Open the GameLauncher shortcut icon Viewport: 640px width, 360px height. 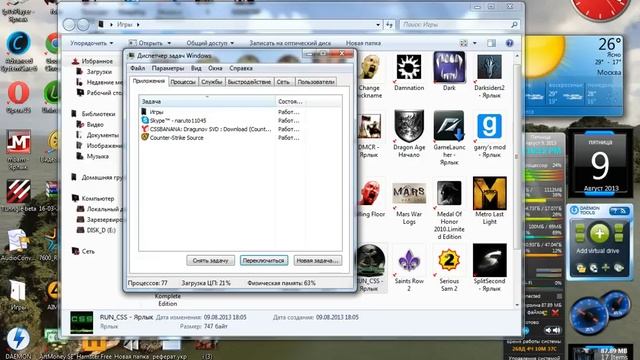click(x=449, y=127)
